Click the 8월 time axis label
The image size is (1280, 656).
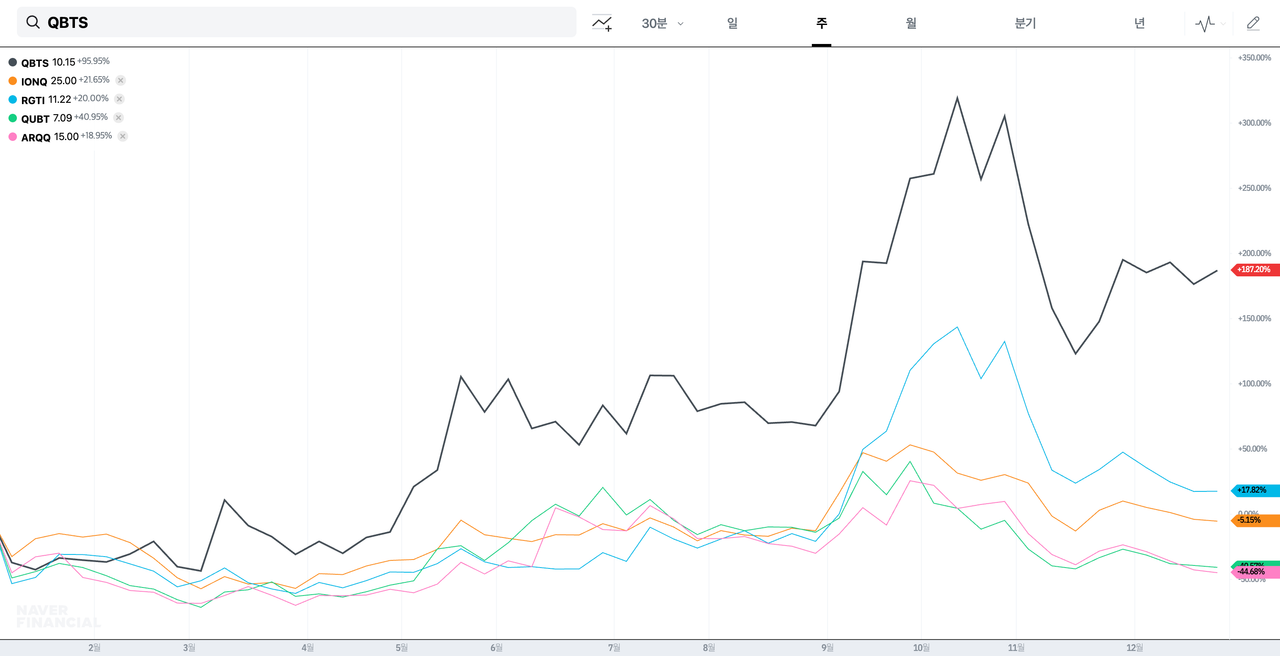point(708,647)
